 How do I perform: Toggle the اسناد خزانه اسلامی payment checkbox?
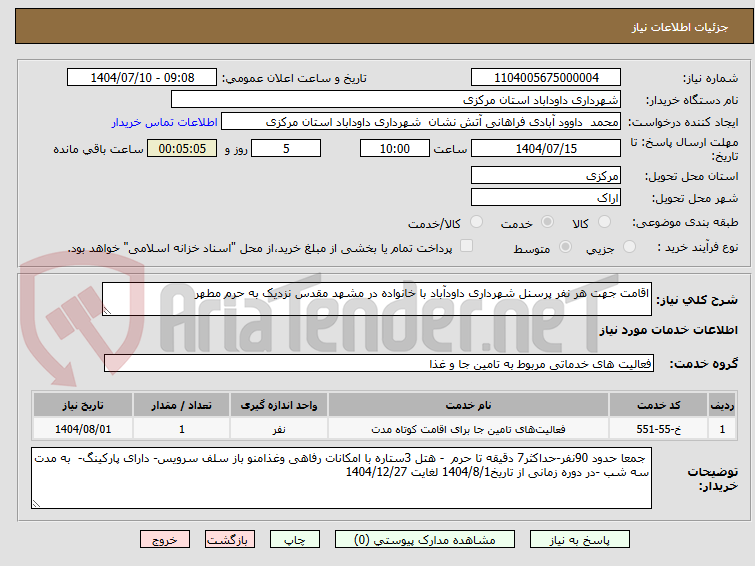point(466,246)
